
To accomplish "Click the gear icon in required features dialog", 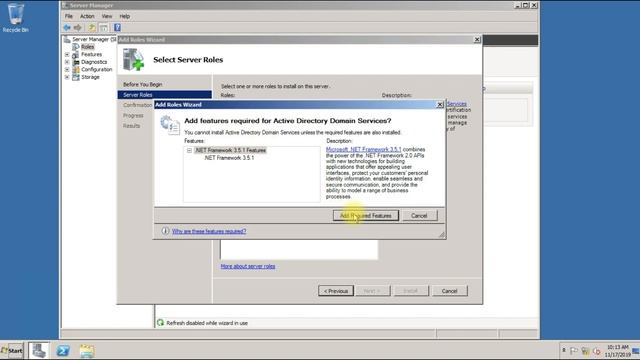I will [x=169, y=124].
